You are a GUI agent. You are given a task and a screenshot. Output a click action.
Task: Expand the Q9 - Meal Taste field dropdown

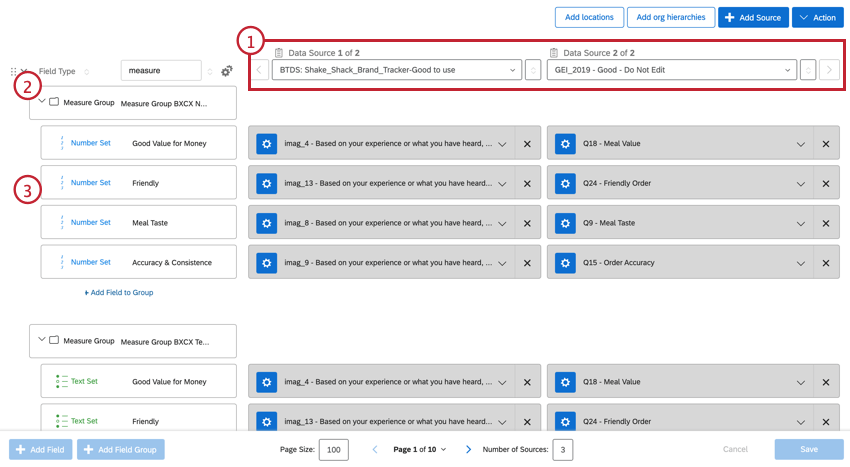[800, 223]
